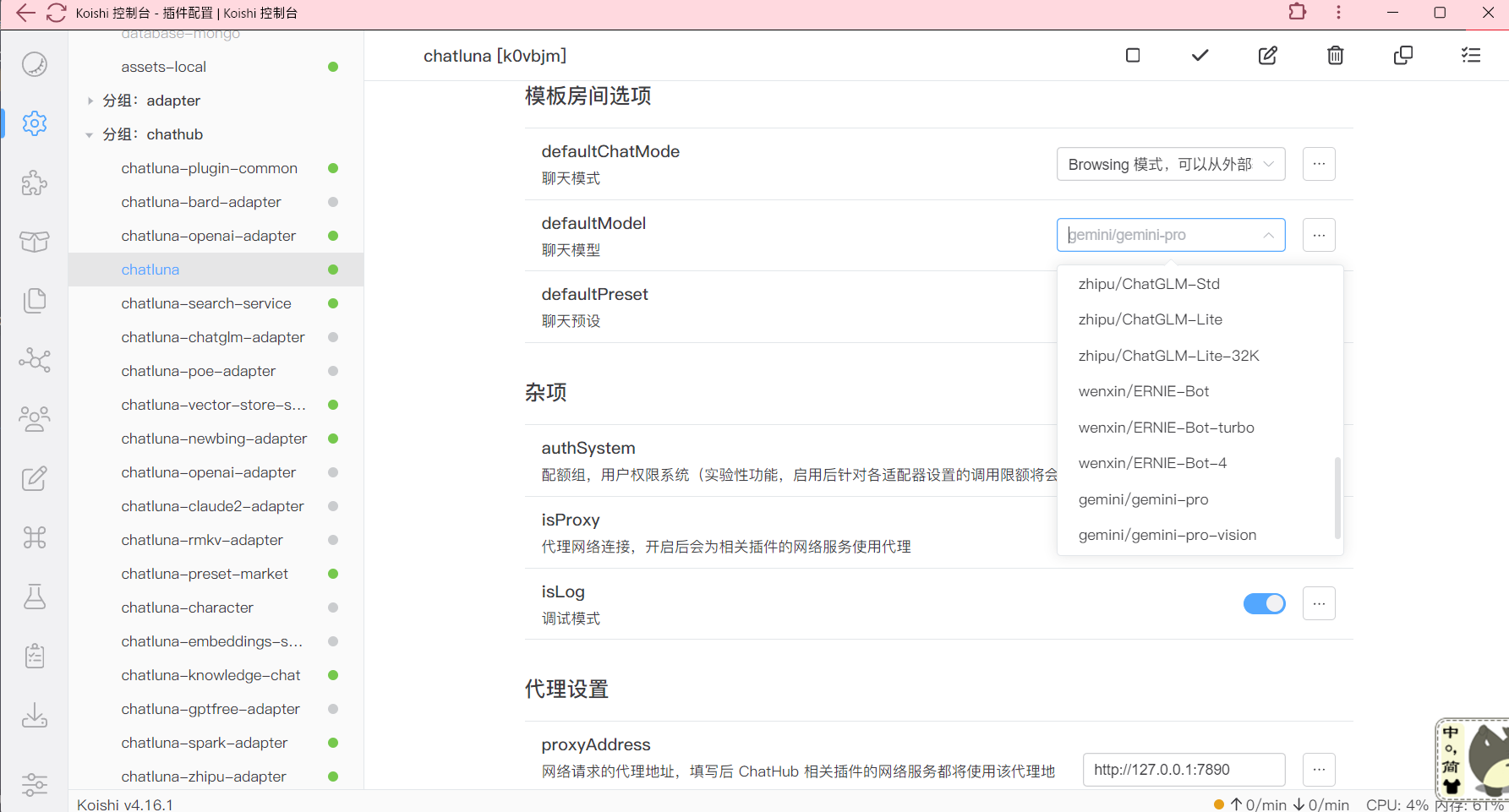Collapse the chathub group in tree
The width and height of the screenshot is (1509, 812).
point(90,134)
